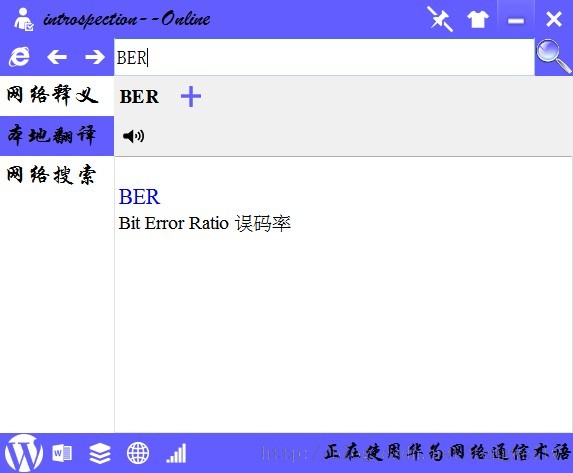The height and width of the screenshot is (473, 573).
Task: Click the blue BER result link
Action: click(x=139, y=197)
